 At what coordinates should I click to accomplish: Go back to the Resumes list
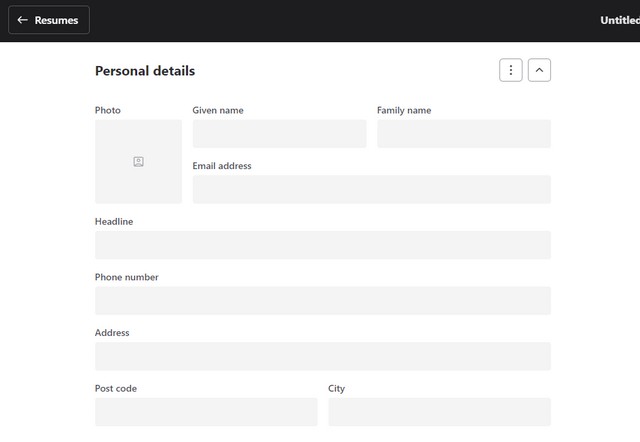(x=49, y=20)
